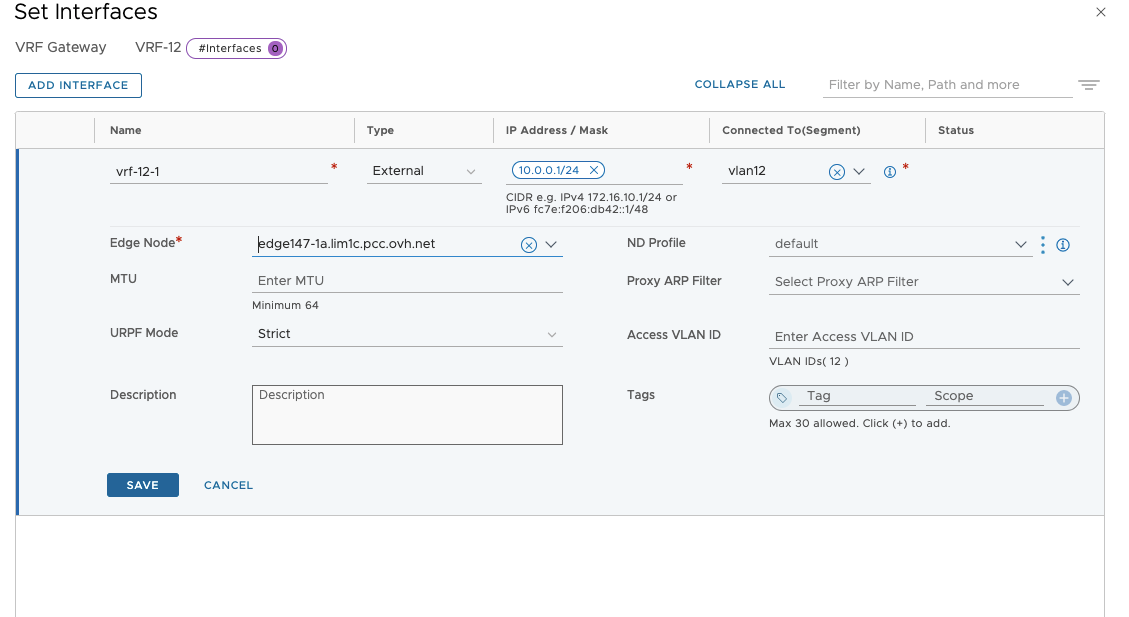Show ND Profile info tooltip icon
Viewport: 1129px width, 617px height.
[1063, 245]
